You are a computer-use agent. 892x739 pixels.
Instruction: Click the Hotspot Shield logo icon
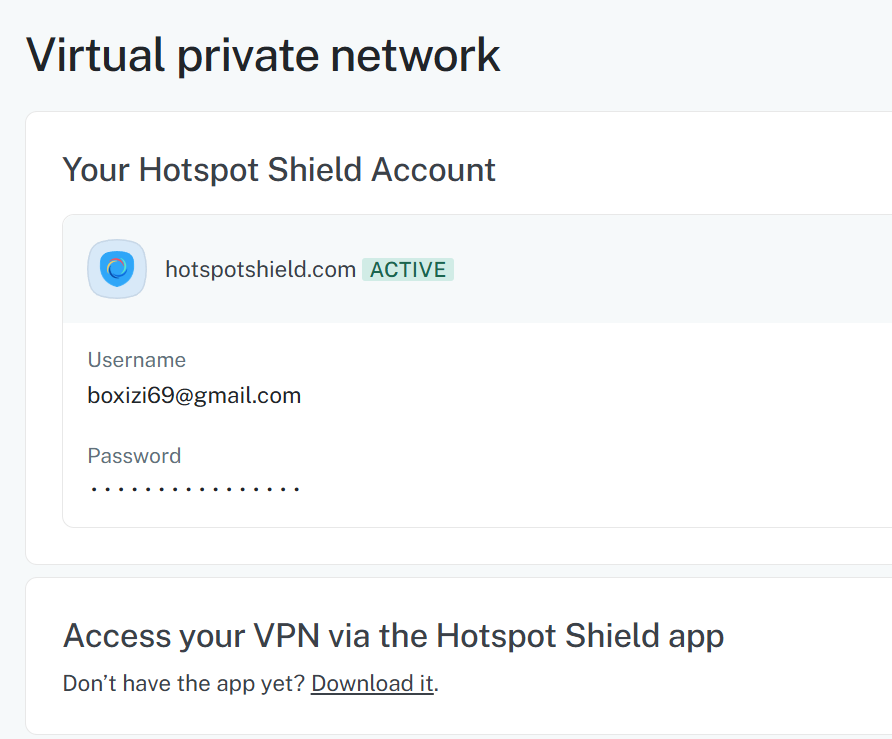(117, 269)
